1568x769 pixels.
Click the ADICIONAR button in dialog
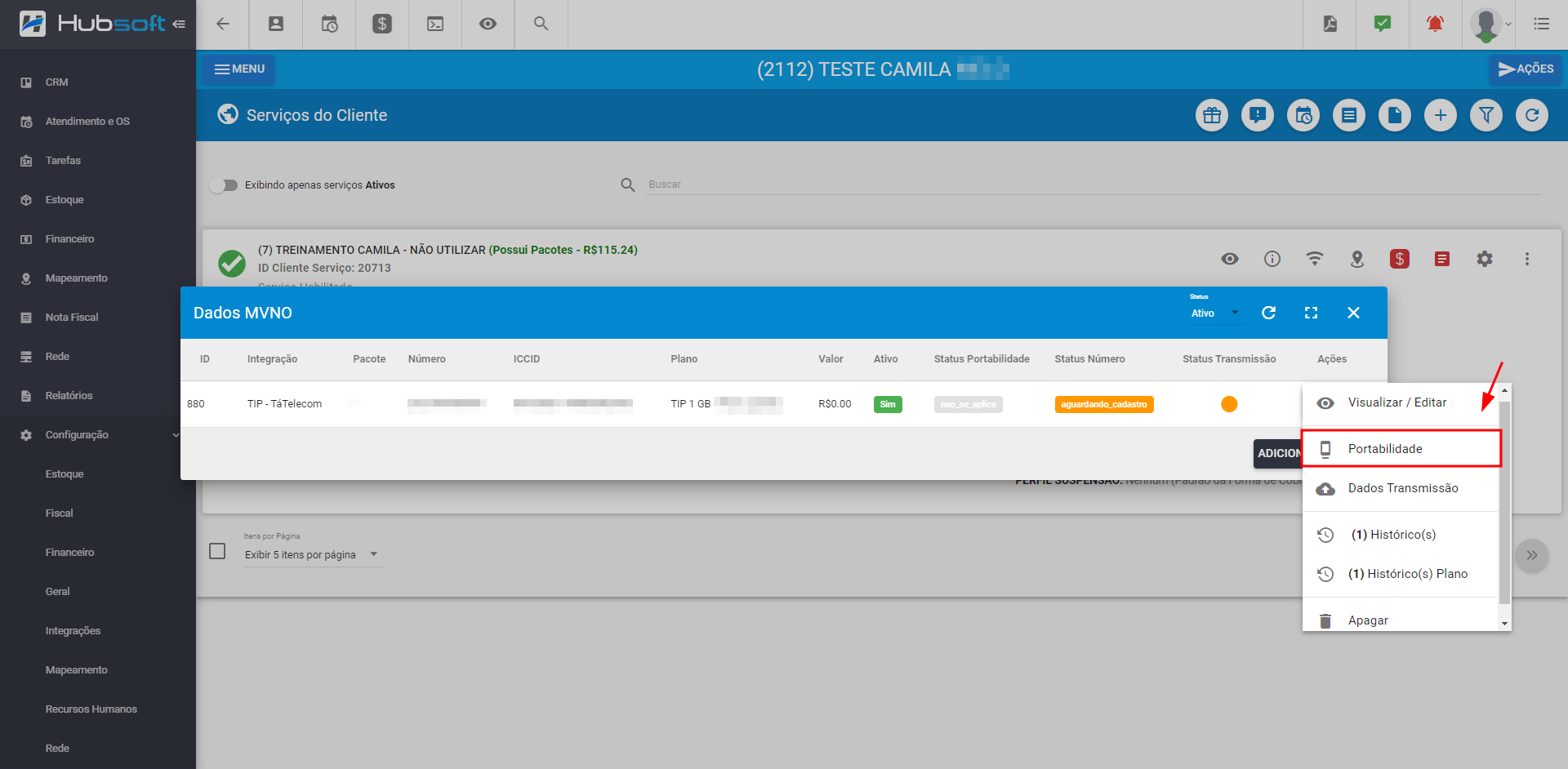tap(1278, 453)
